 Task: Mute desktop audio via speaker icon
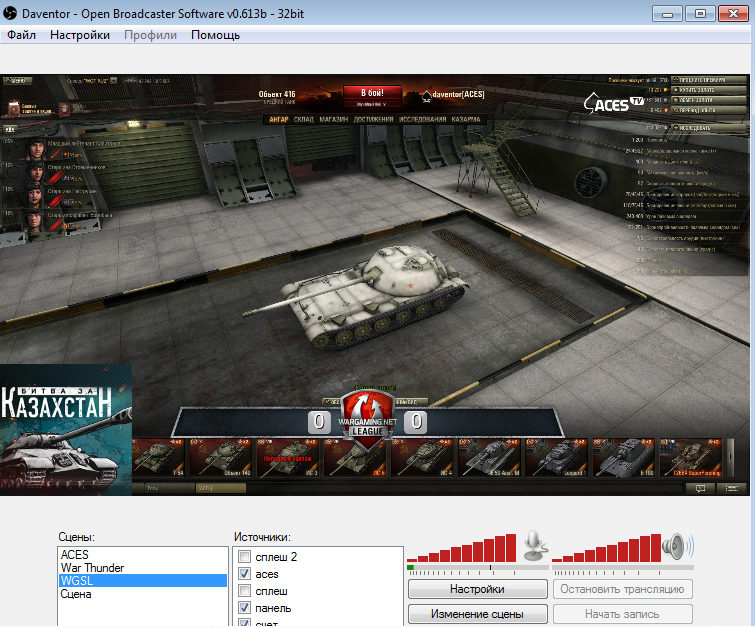tap(677, 547)
